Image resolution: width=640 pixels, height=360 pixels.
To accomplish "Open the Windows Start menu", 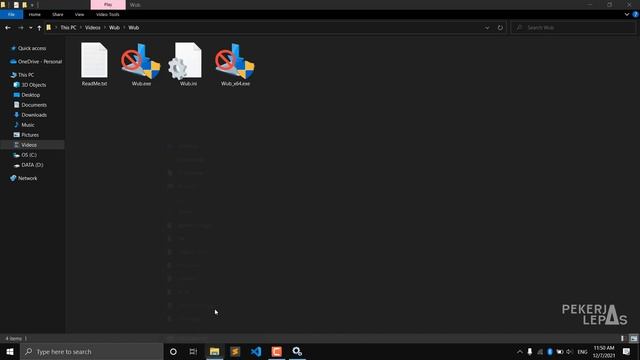I will pos(10,351).
